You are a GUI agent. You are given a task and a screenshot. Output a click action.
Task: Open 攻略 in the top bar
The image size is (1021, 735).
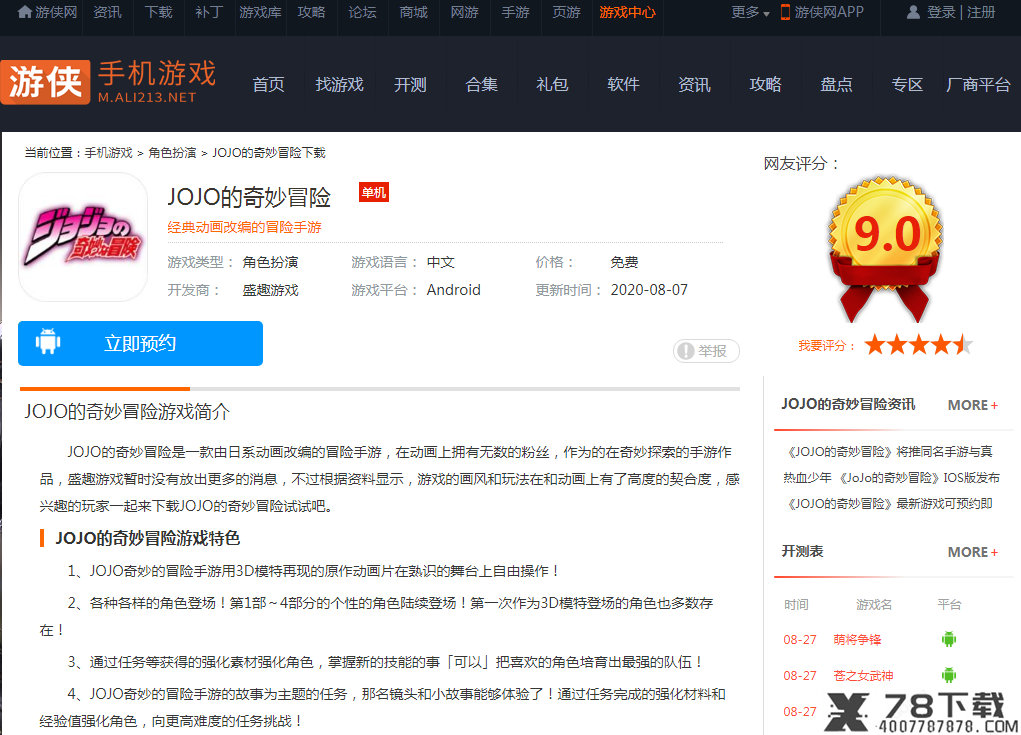click(311, 12)
